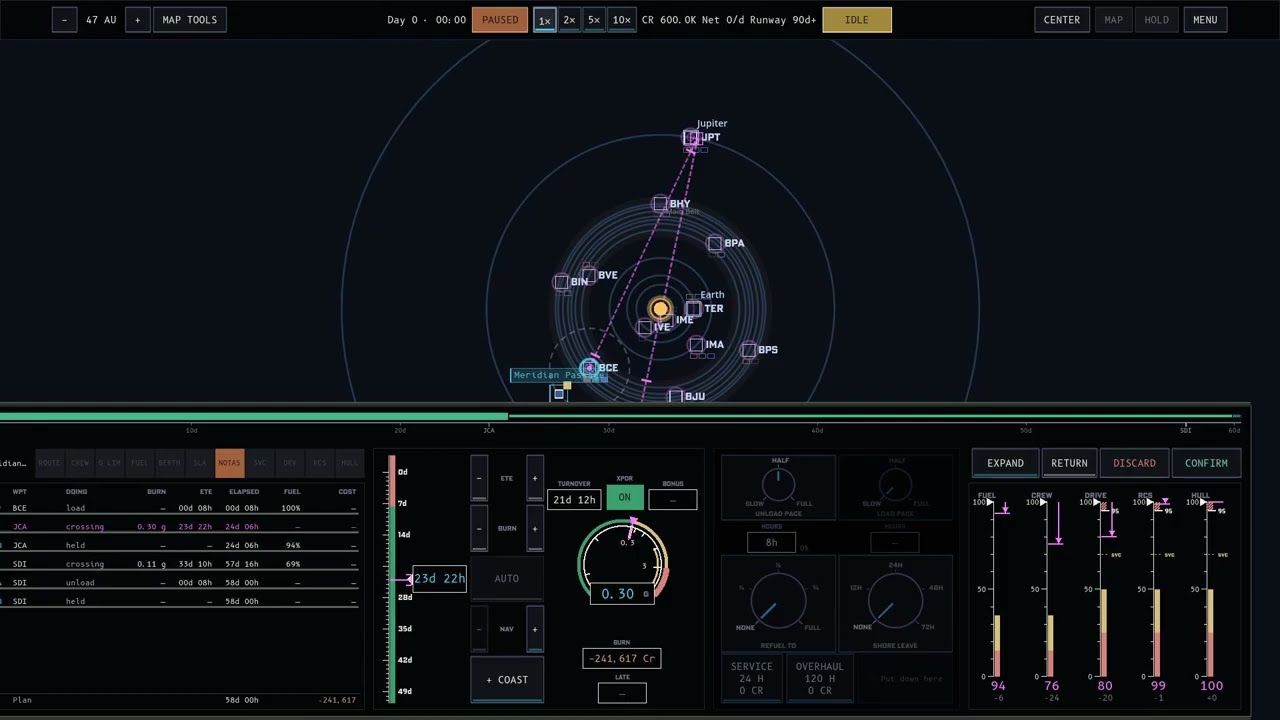Select the IMA station marker
This screenshot has width=1280, height=720.
(696, 345)
